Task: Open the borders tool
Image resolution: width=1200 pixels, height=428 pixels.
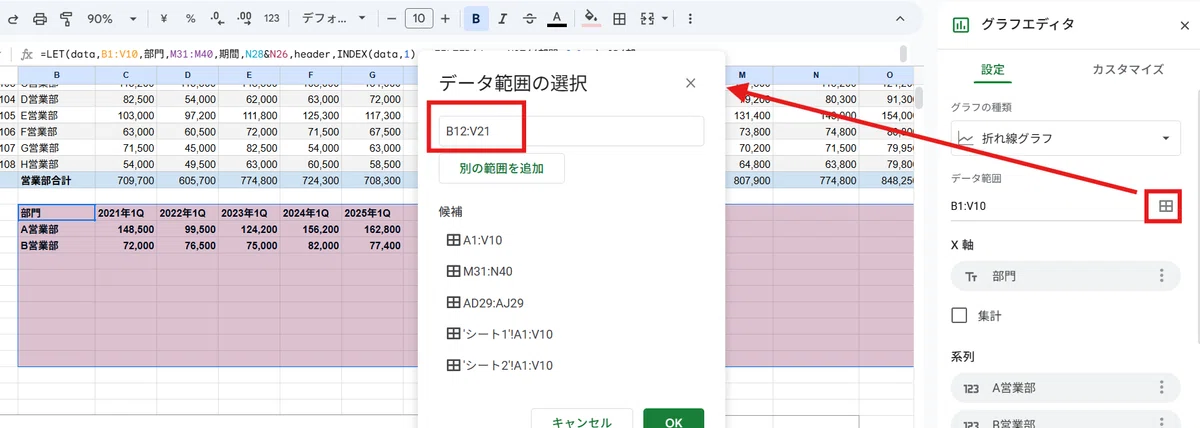Action: click(x=619, y=18)
